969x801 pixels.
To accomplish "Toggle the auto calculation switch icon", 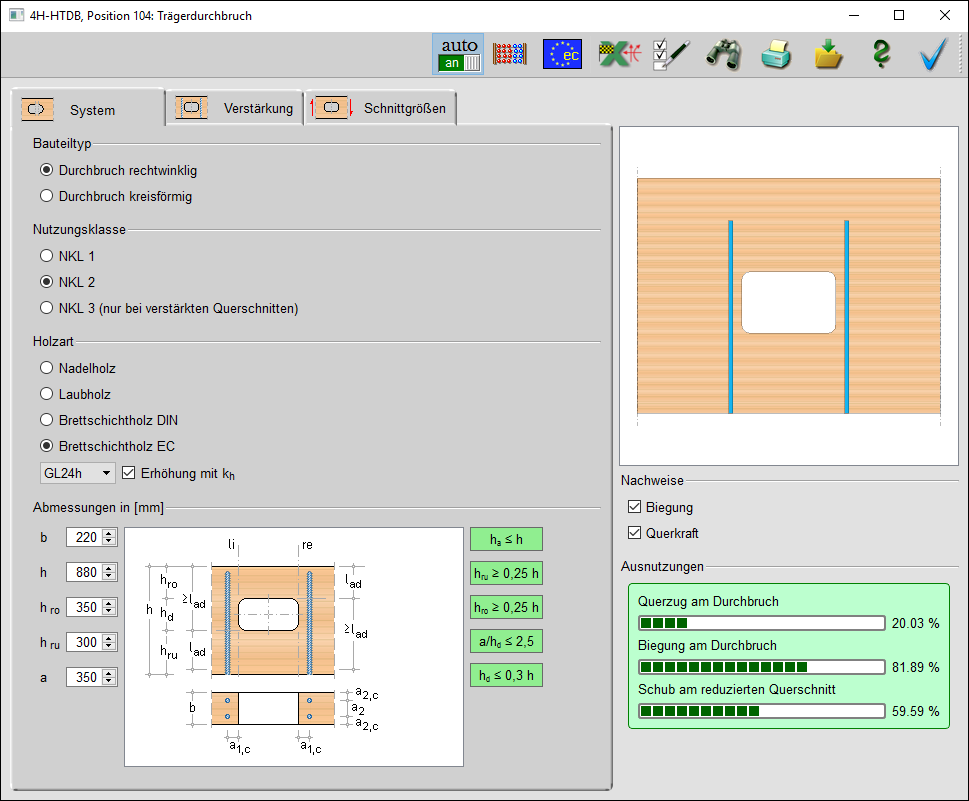I will tap(459, 54).
